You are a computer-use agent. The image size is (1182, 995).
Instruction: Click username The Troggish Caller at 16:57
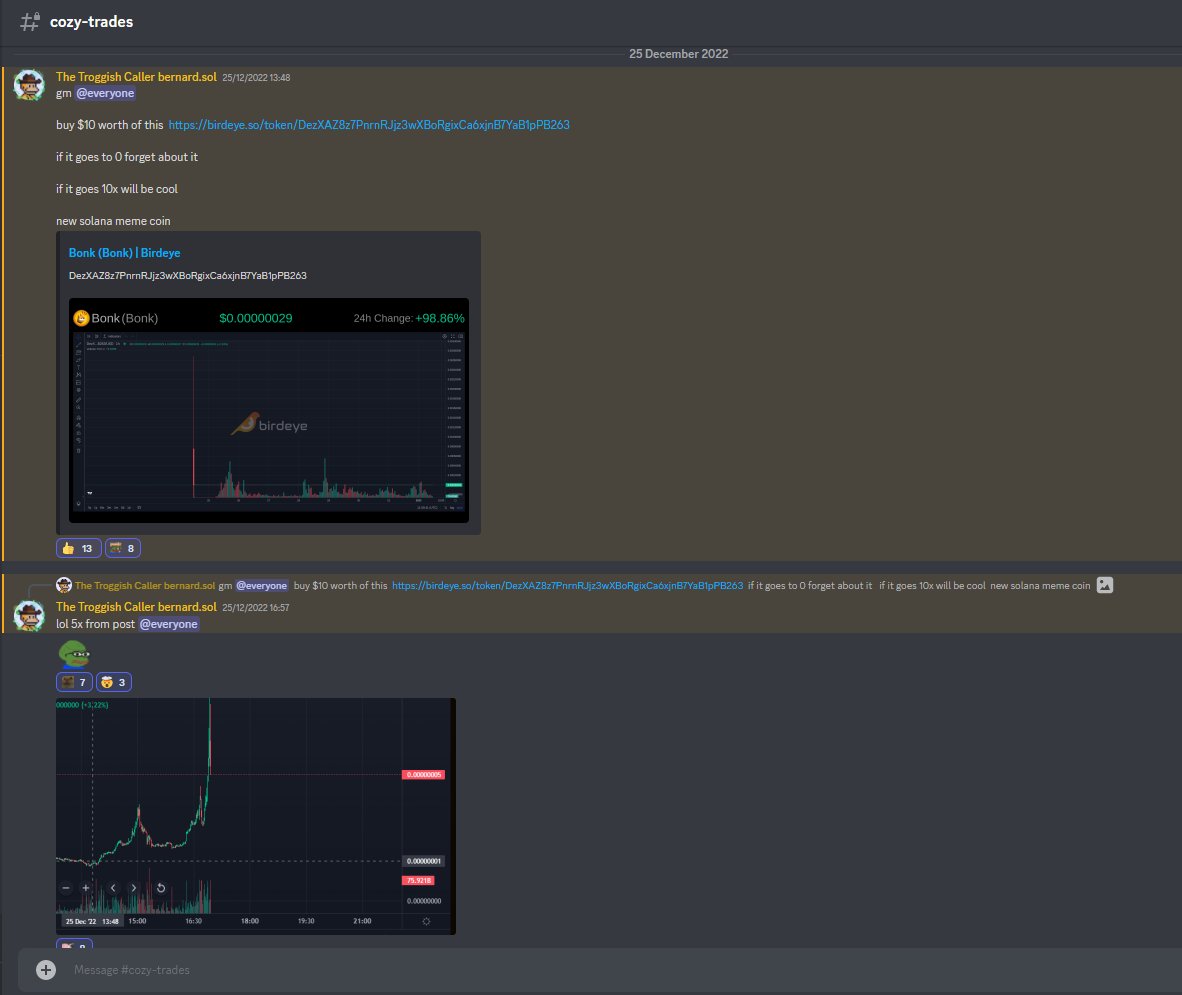pos(136,607)
